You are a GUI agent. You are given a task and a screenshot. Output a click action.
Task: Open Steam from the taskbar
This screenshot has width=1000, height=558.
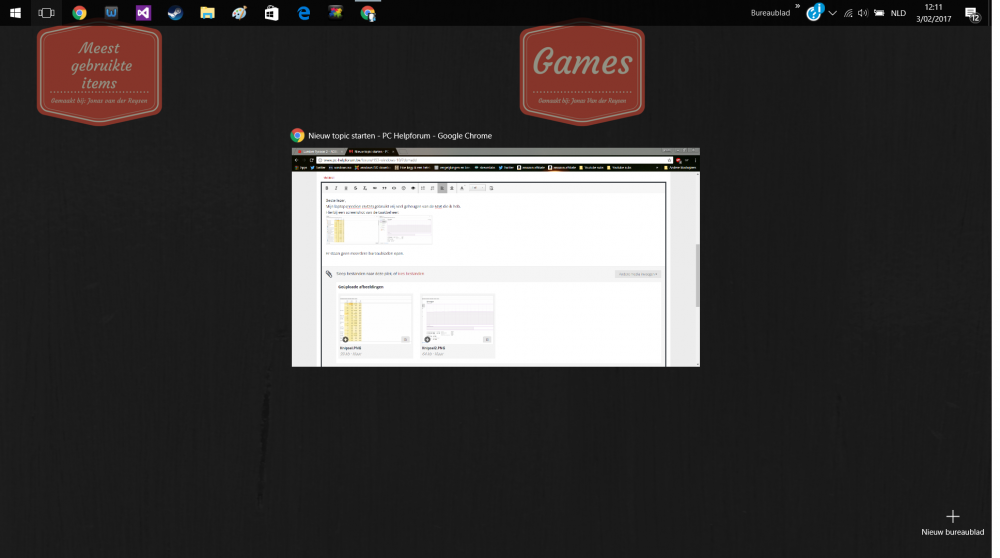point(175,13)
